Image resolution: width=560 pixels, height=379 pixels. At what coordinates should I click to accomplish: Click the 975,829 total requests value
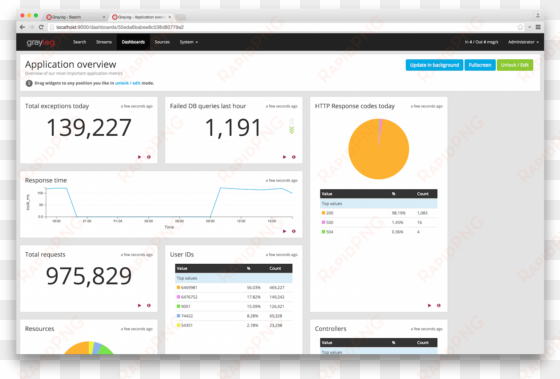(x=89, y=276)
